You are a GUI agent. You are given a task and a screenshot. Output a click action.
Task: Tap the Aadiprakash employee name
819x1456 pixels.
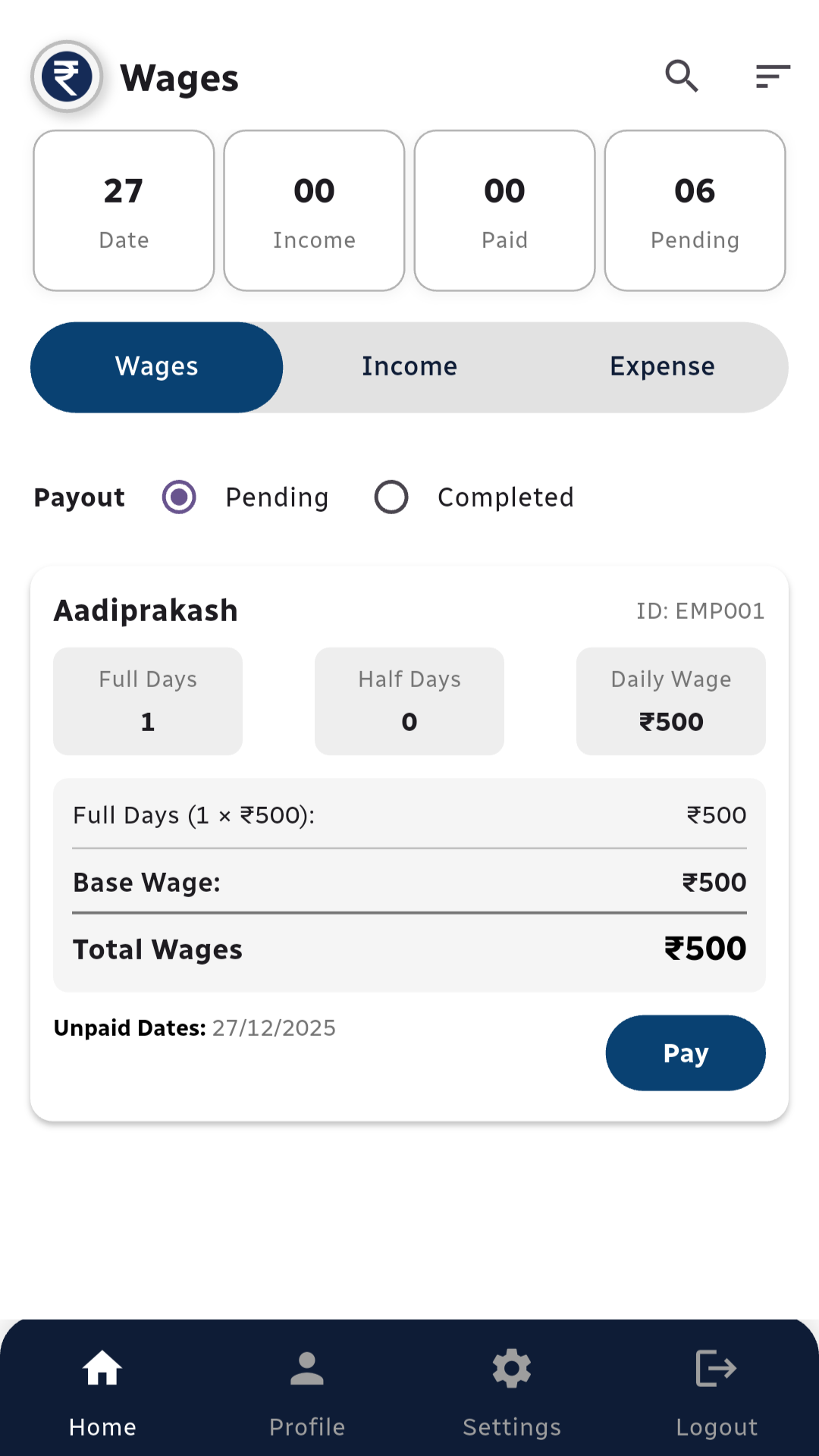click(146, 611)
